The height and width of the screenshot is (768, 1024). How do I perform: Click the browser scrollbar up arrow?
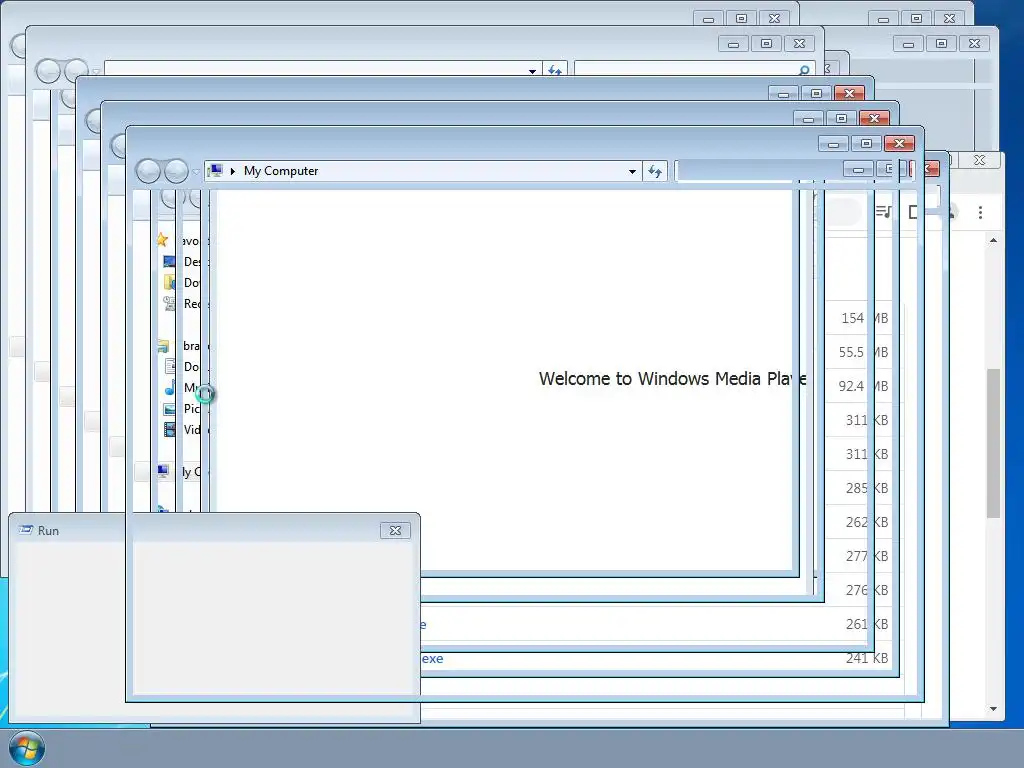(x=993, y=240)
